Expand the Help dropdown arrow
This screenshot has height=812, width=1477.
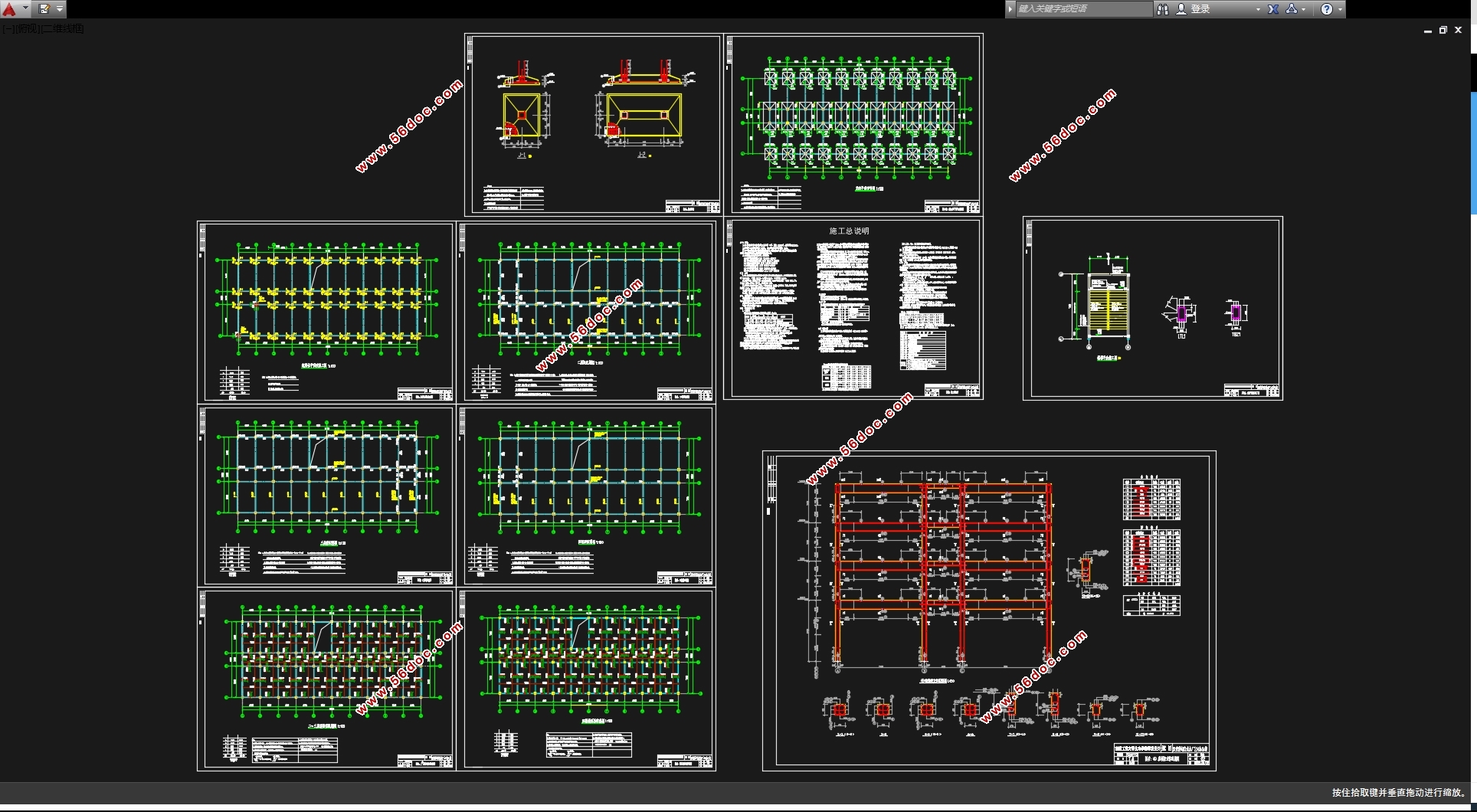[x=1340, y=9]
